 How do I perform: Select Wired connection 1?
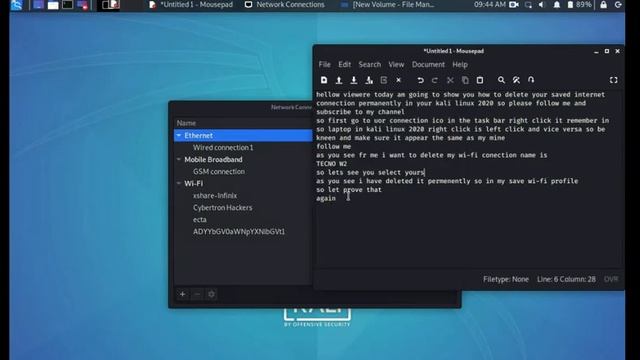[x=223, y=147]
